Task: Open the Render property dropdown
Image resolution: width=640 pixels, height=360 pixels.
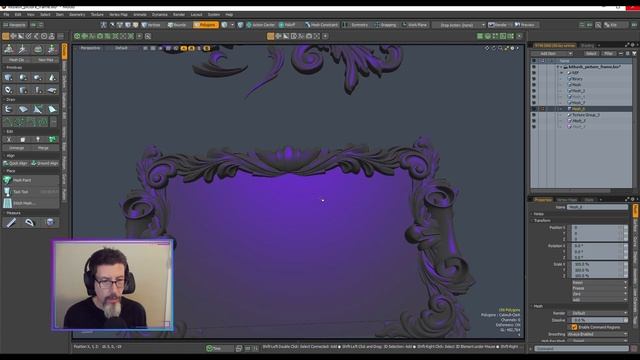Action: [x=597, y=313]
